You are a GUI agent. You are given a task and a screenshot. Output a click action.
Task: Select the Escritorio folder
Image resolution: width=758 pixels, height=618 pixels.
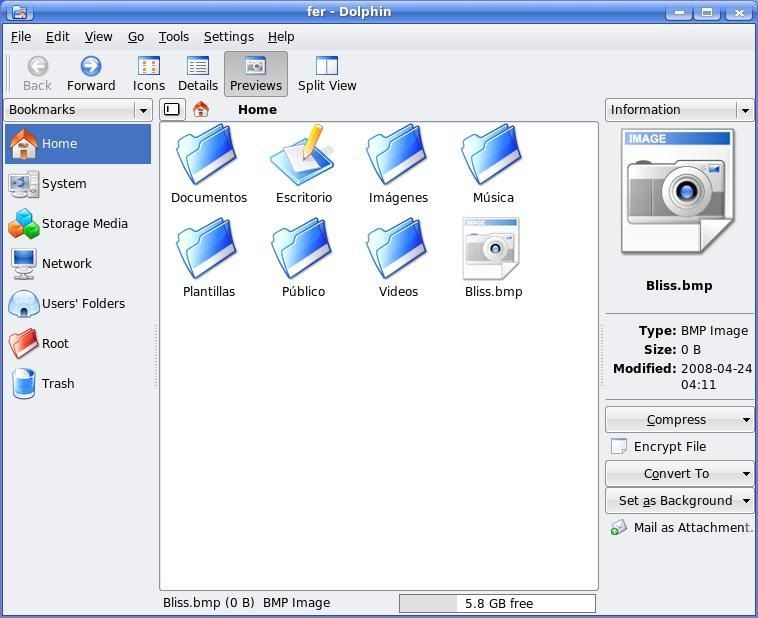(304, 164)
